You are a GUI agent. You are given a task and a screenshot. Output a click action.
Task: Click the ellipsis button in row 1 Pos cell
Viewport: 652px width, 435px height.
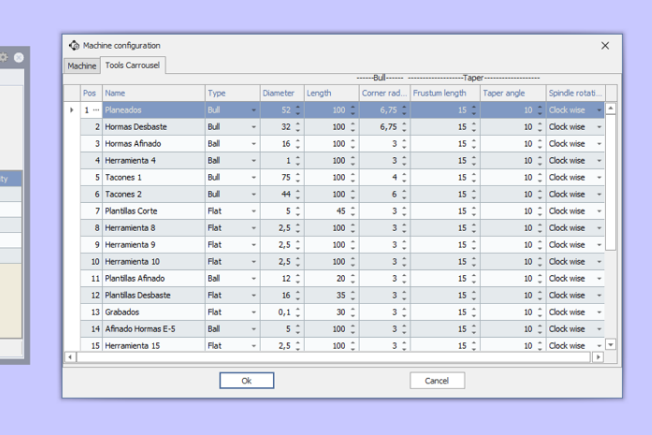click(97, 110)
